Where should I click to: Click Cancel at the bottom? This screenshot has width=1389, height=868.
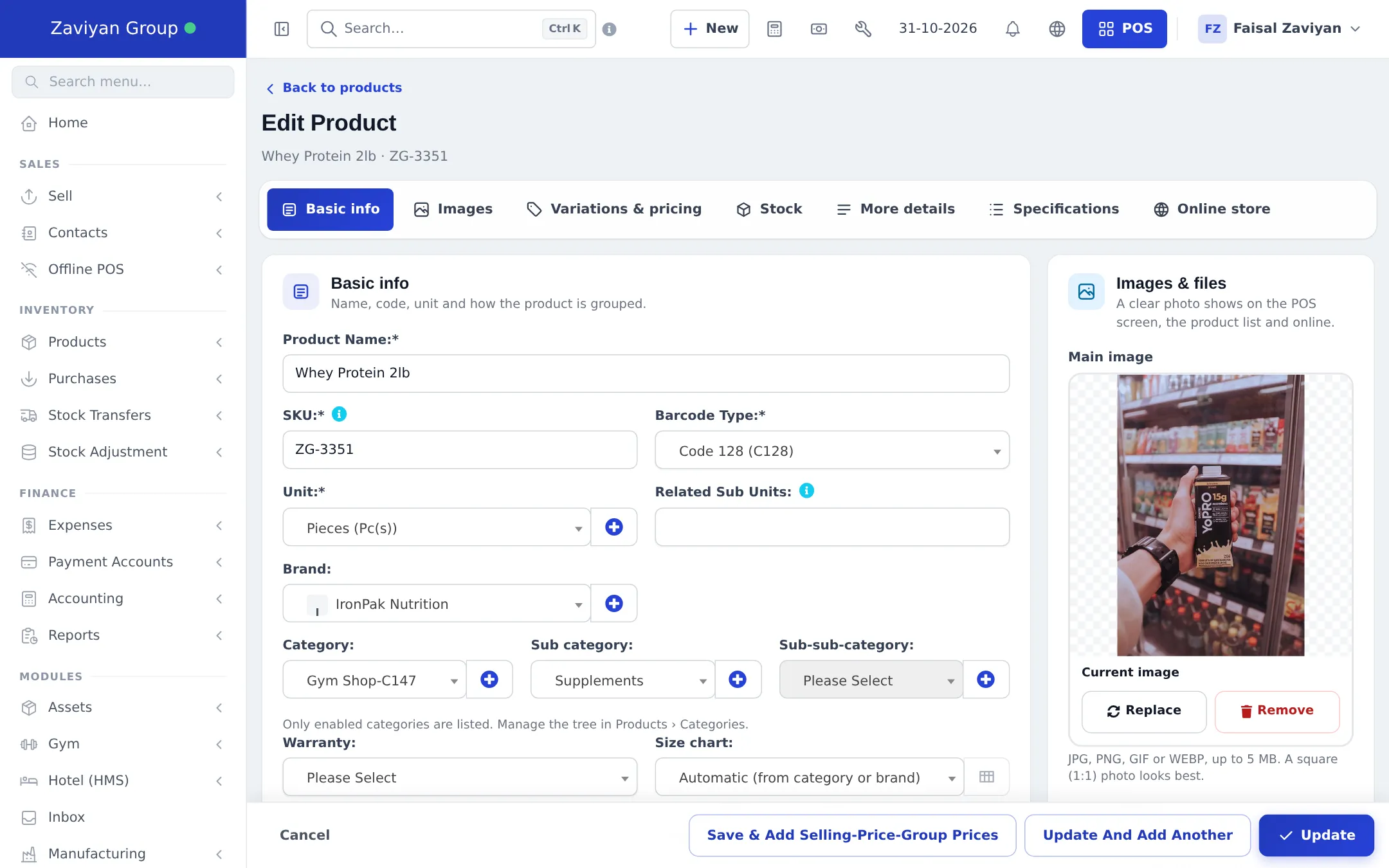[x=305, y=835]
